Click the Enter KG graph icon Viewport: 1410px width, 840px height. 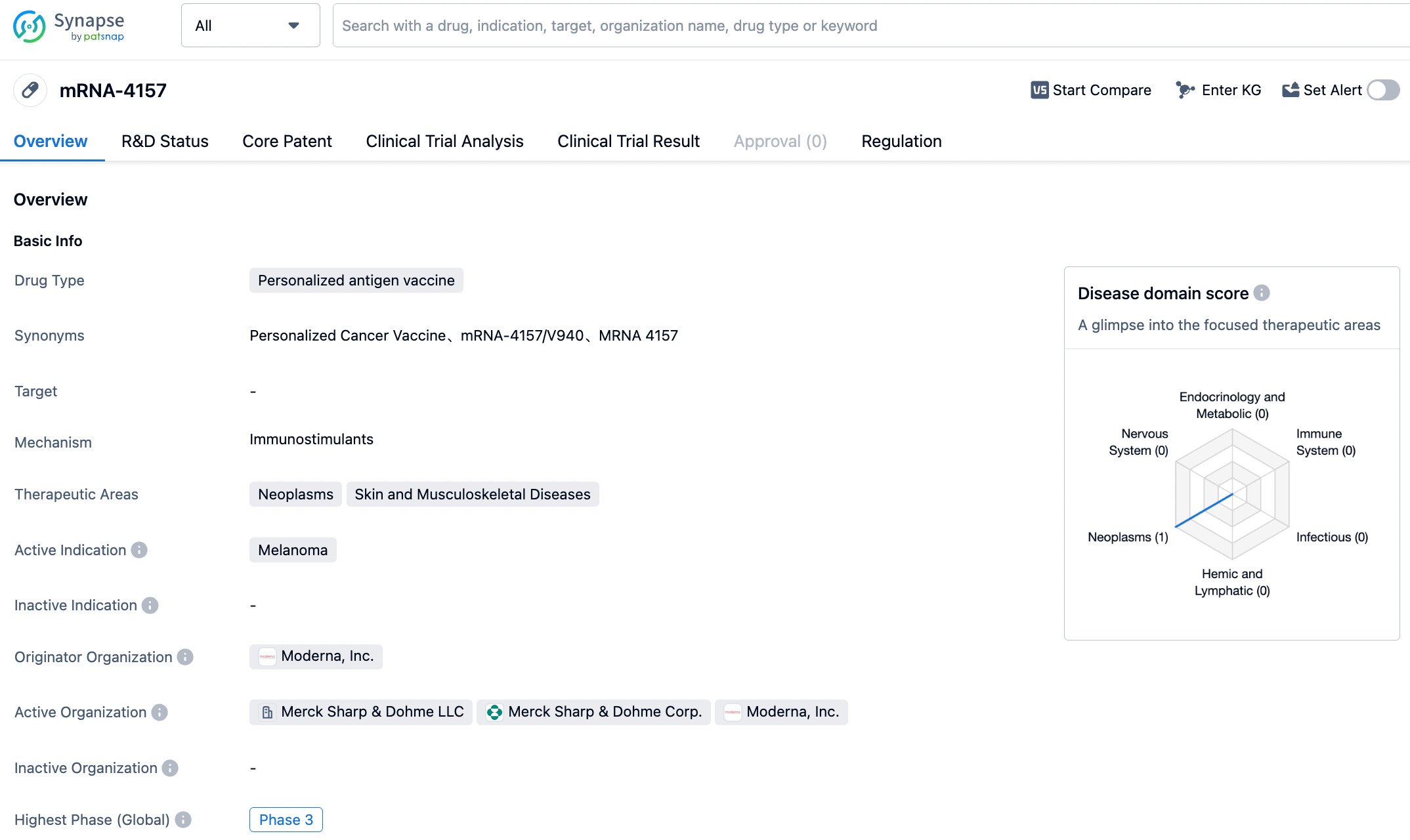[x=1185, y=90]
